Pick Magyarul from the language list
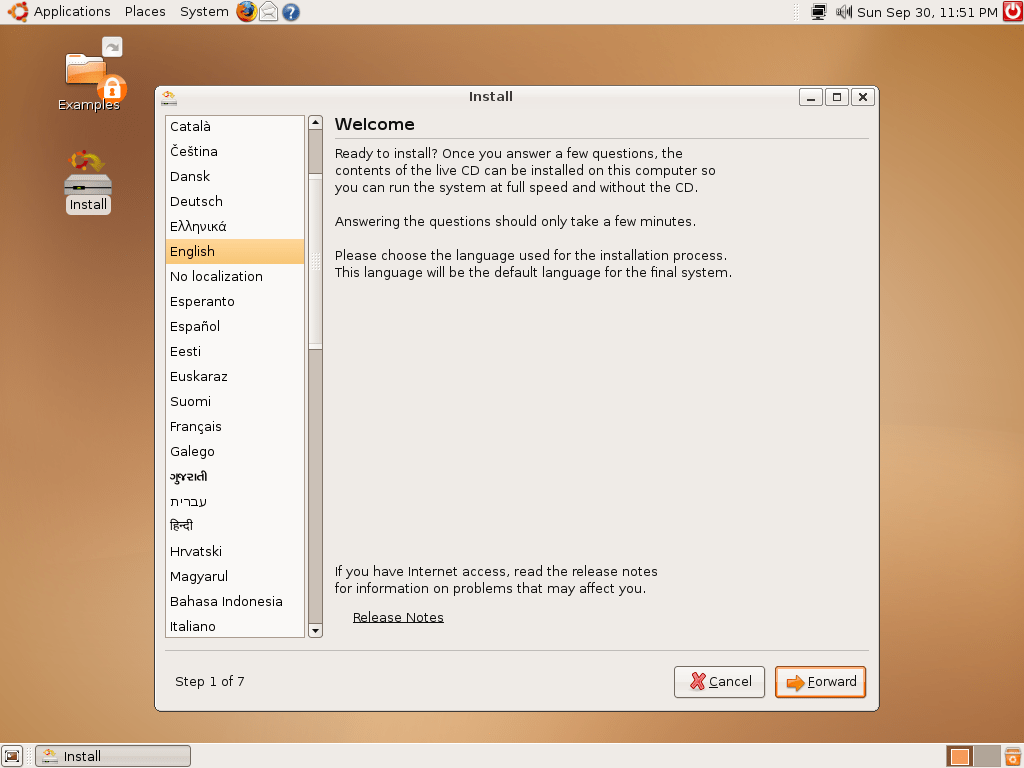 point(234,577)
